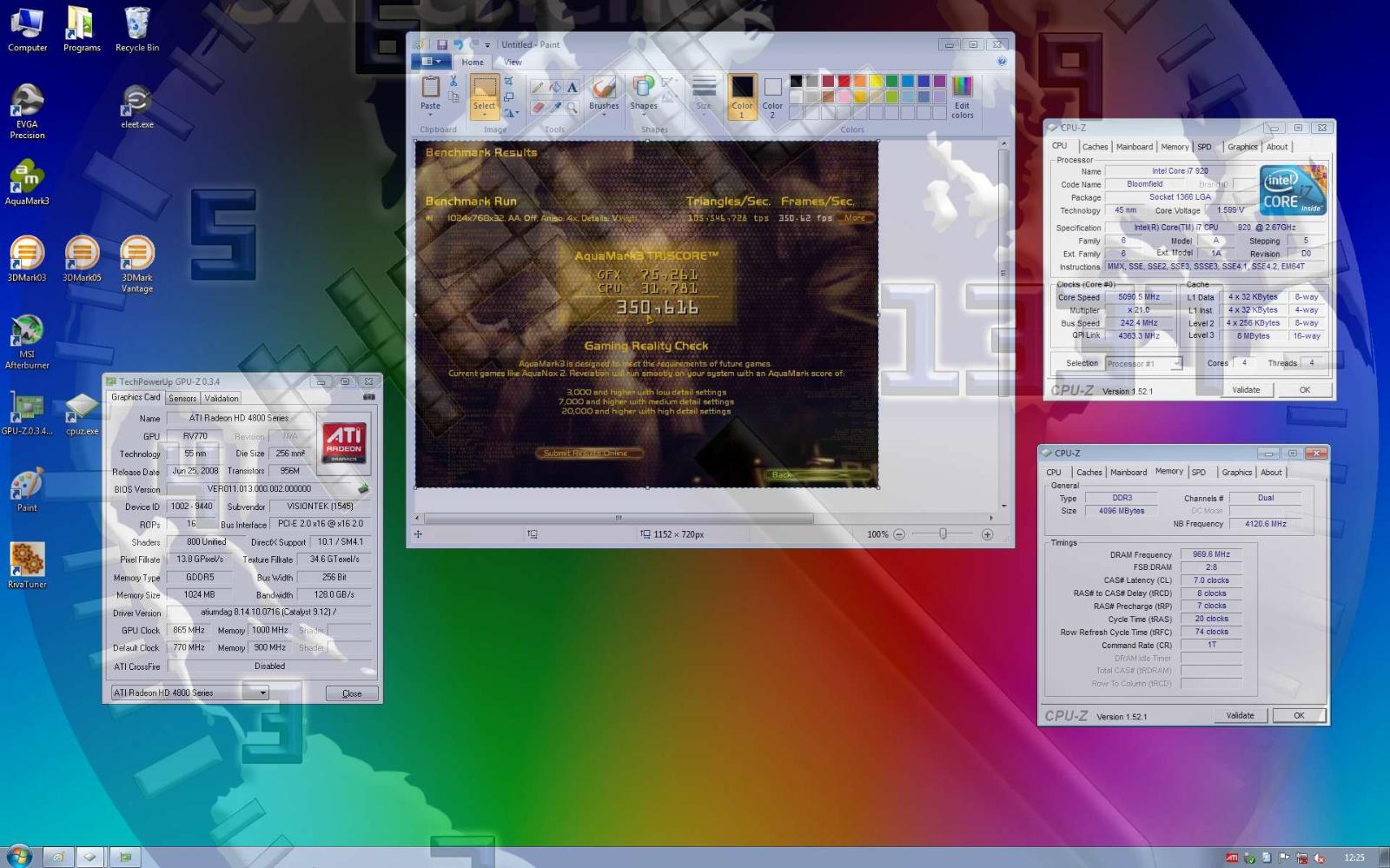This screenshot has width=1390, height=868.
Task: Click the Brushes tool icon
Action: 604,87
